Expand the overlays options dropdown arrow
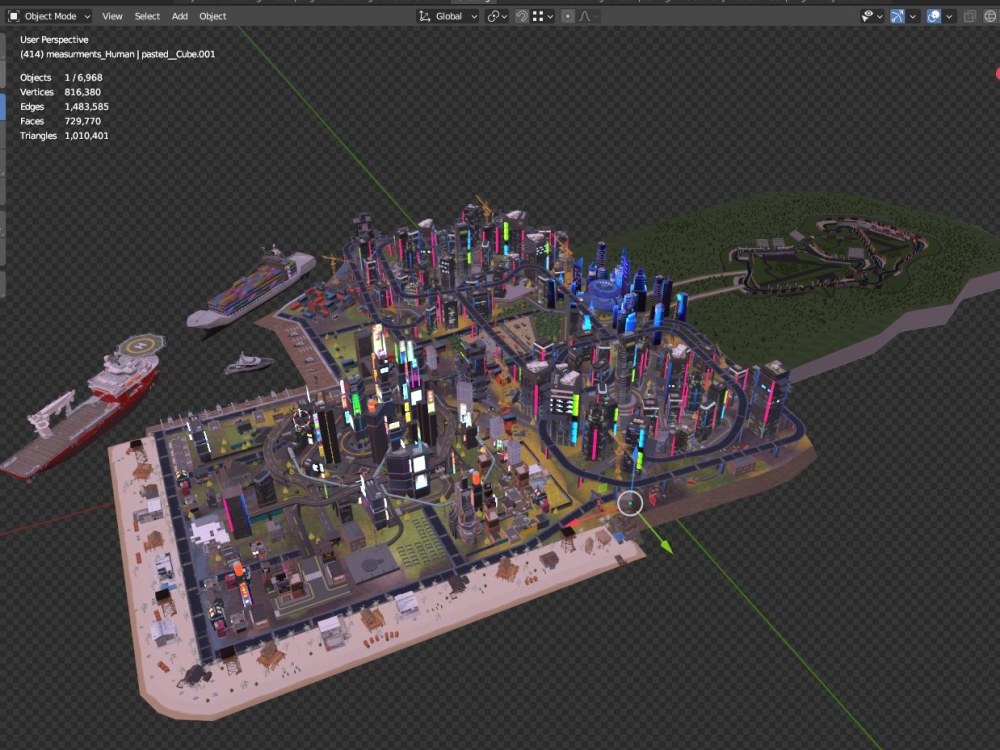 click(x=949, y=15)
